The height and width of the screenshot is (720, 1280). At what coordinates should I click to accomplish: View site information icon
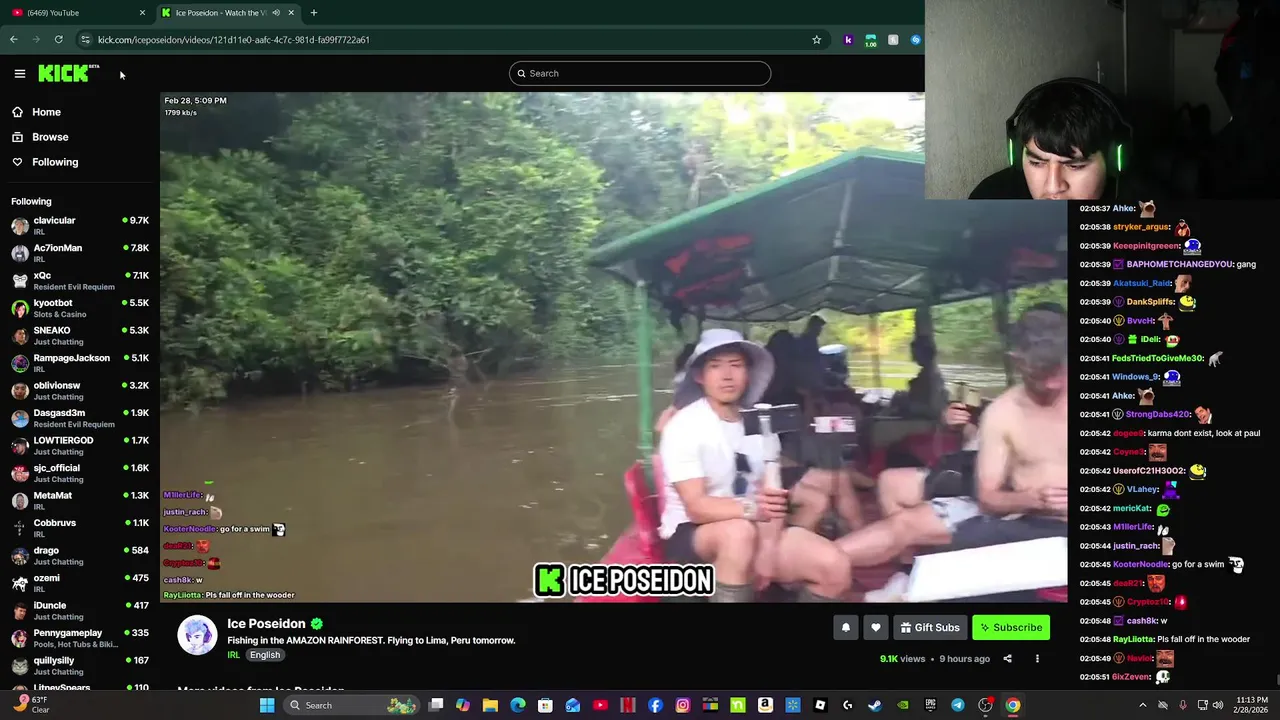coord(86,40)
